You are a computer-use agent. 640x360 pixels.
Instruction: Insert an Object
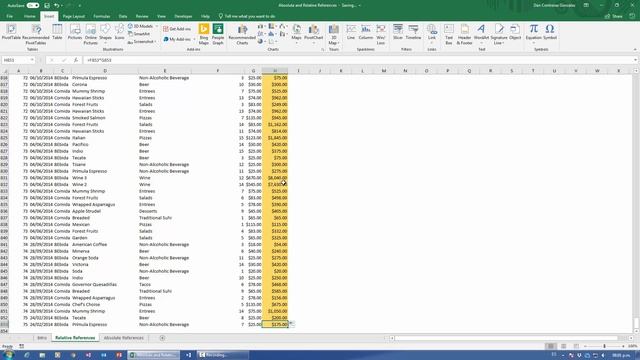[x=515, y=32]
